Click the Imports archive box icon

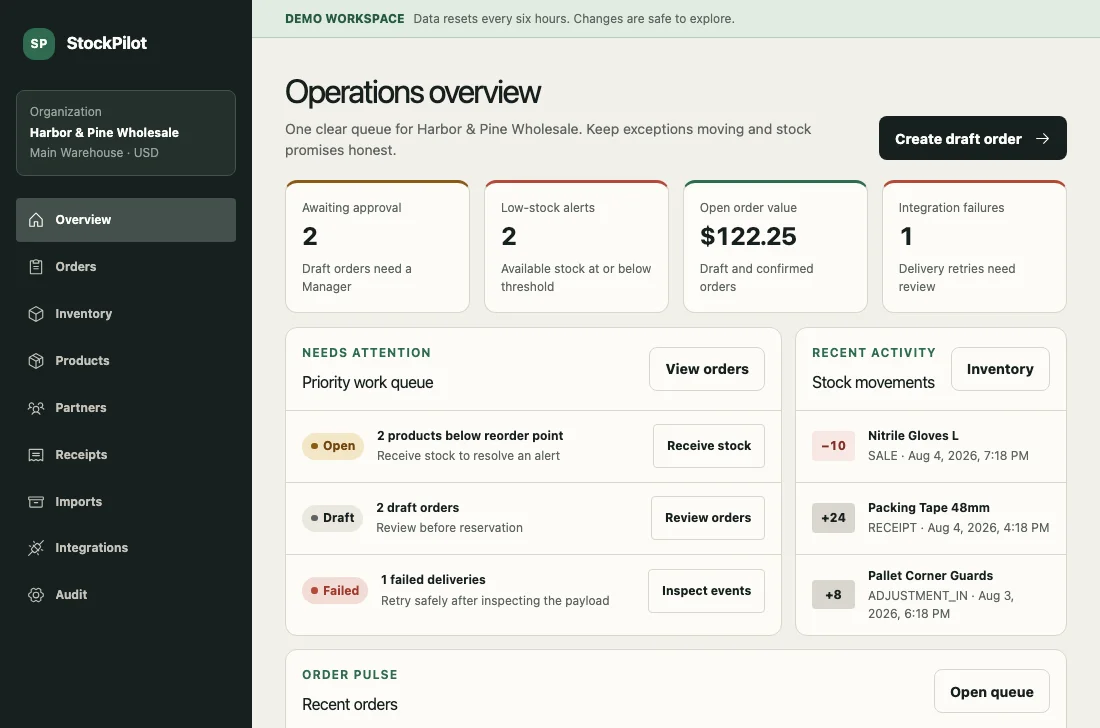pyautogui.click(x=36, y=502)
